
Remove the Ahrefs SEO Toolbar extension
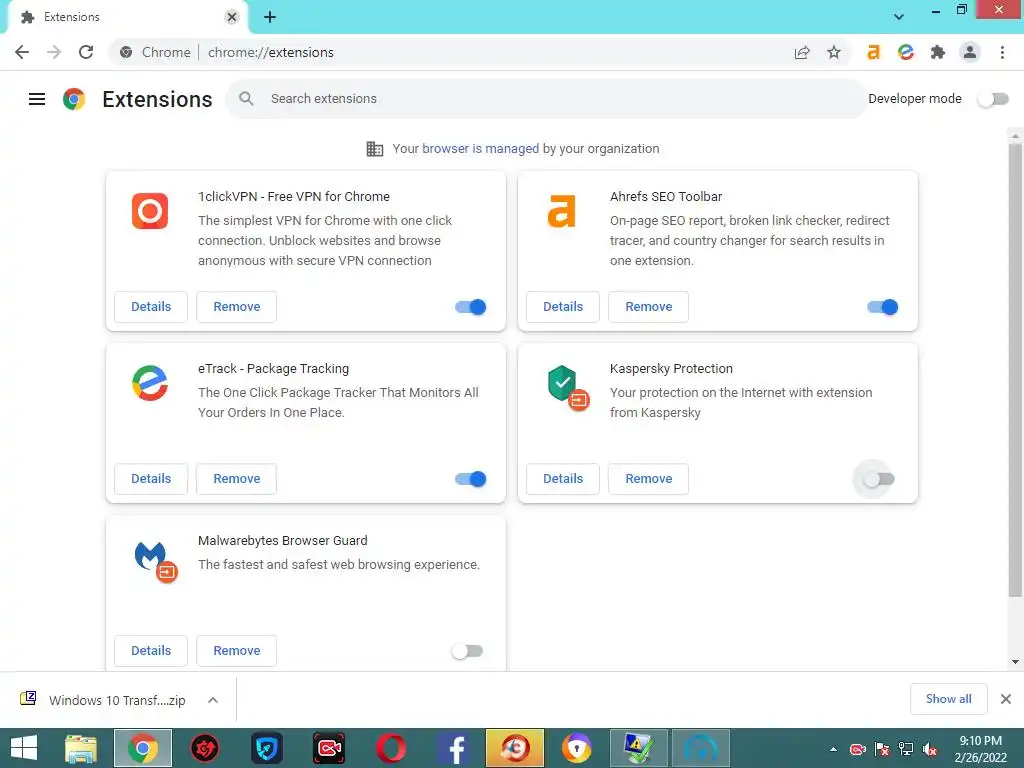click(648, 307)
